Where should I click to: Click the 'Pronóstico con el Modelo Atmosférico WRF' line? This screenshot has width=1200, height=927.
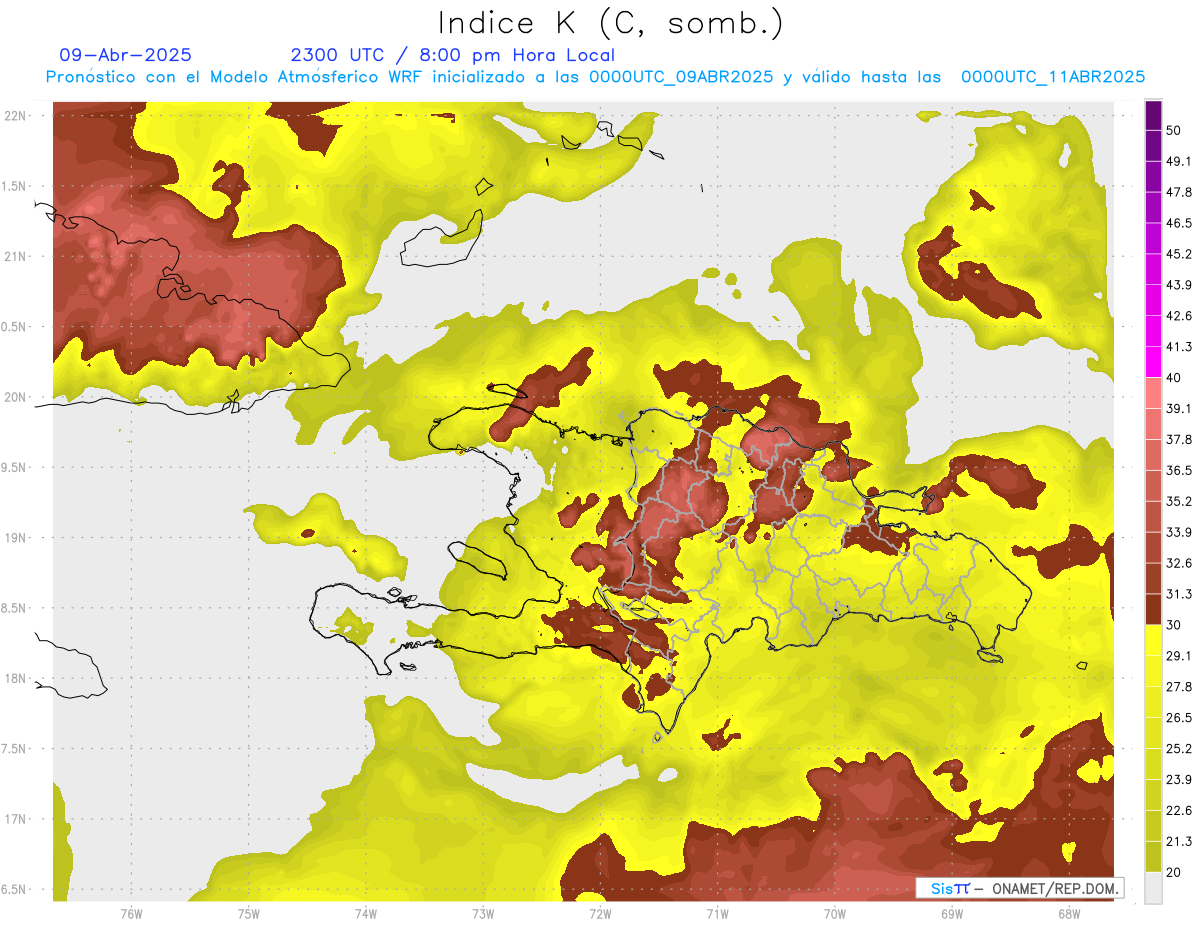[595, 77]
